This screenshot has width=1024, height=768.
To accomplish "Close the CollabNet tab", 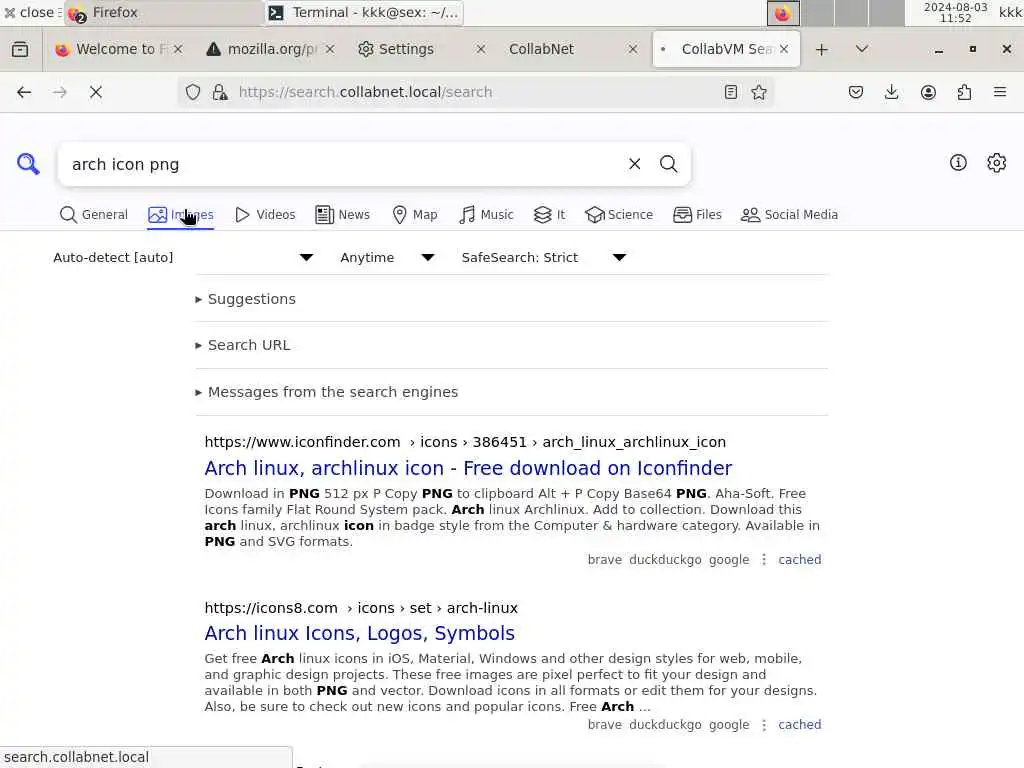I will click(x=633, y=49).
